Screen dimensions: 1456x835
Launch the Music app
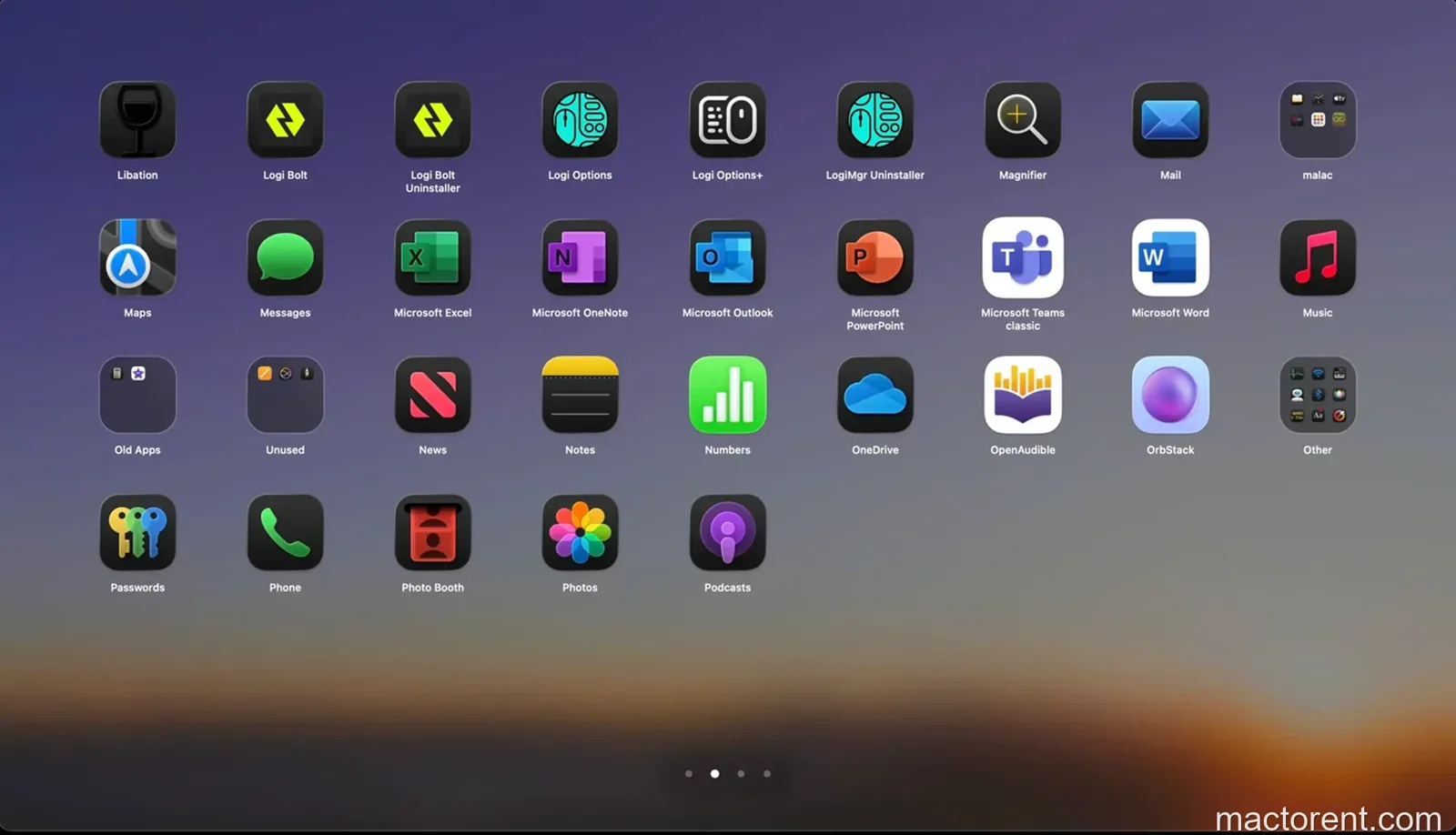pos(1318,257)
